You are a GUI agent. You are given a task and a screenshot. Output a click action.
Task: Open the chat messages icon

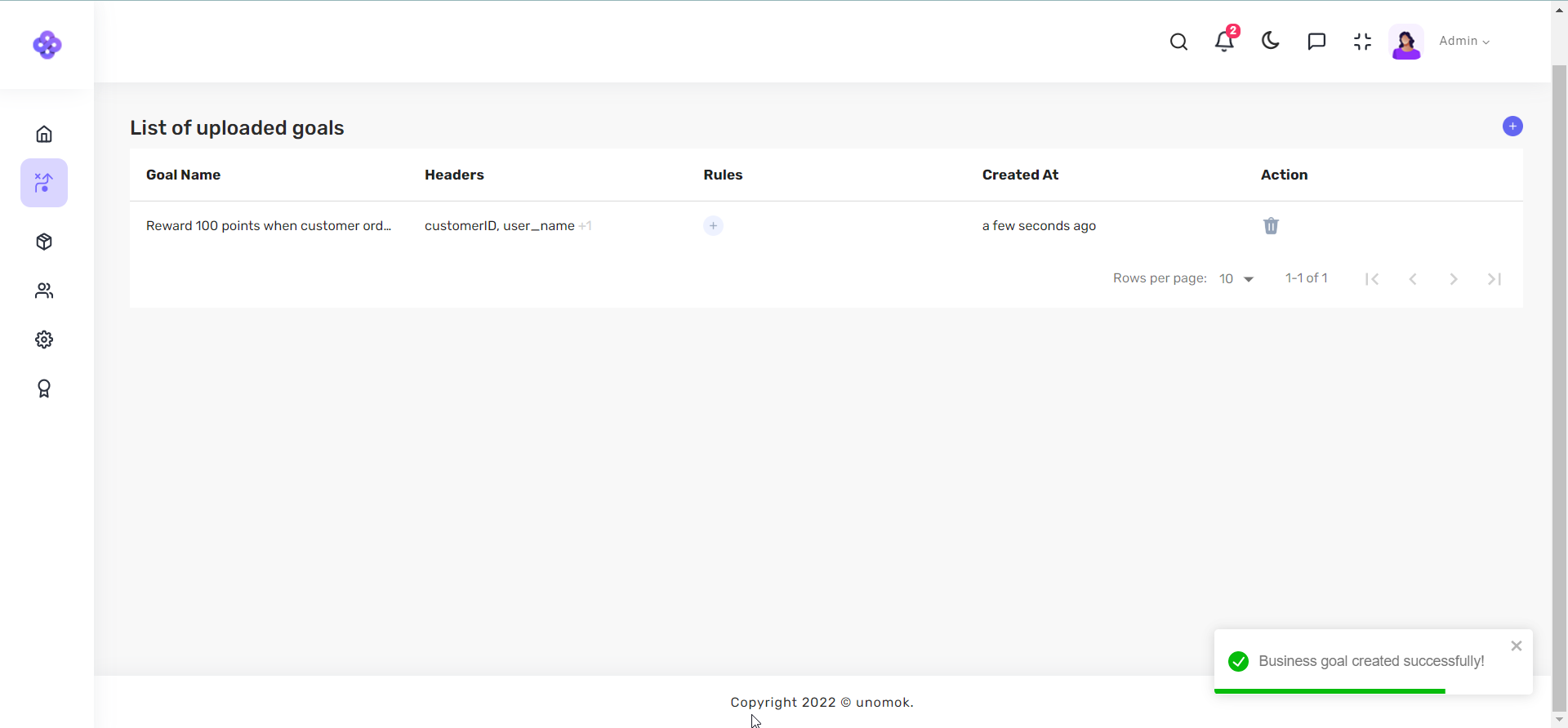click(x=1316, y=42)
